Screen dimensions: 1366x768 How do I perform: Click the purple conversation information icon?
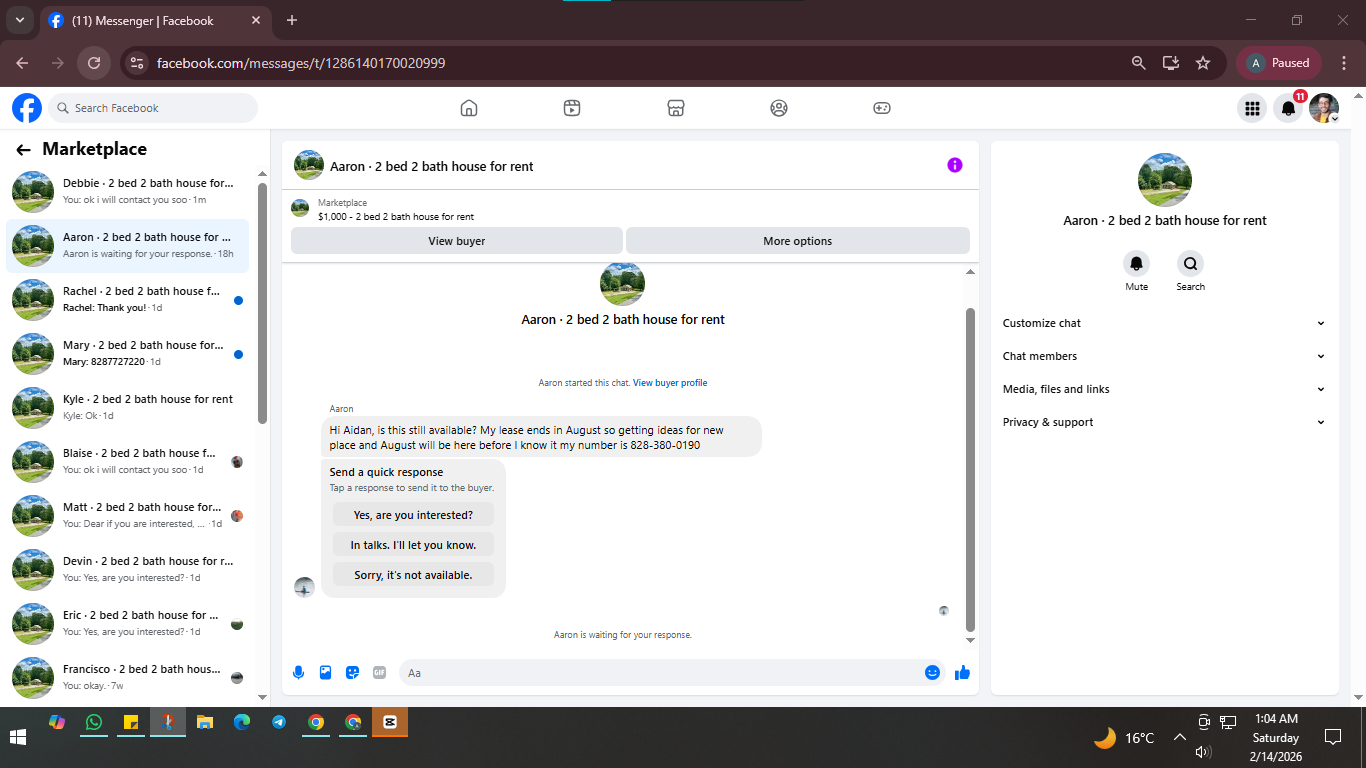[955, 165]
